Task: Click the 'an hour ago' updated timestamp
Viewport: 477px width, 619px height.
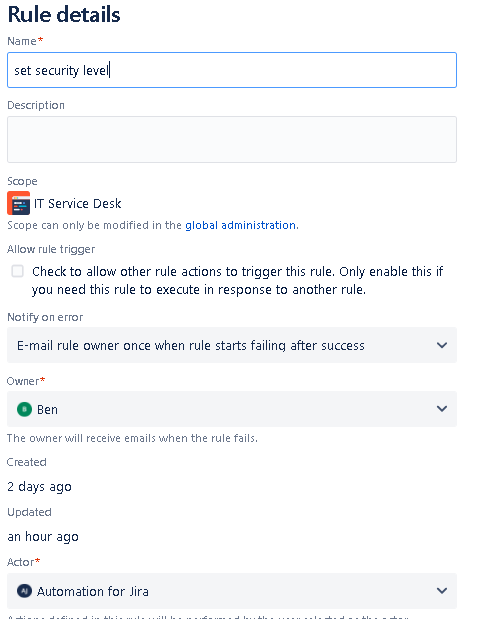Action: tap(43, 537)
